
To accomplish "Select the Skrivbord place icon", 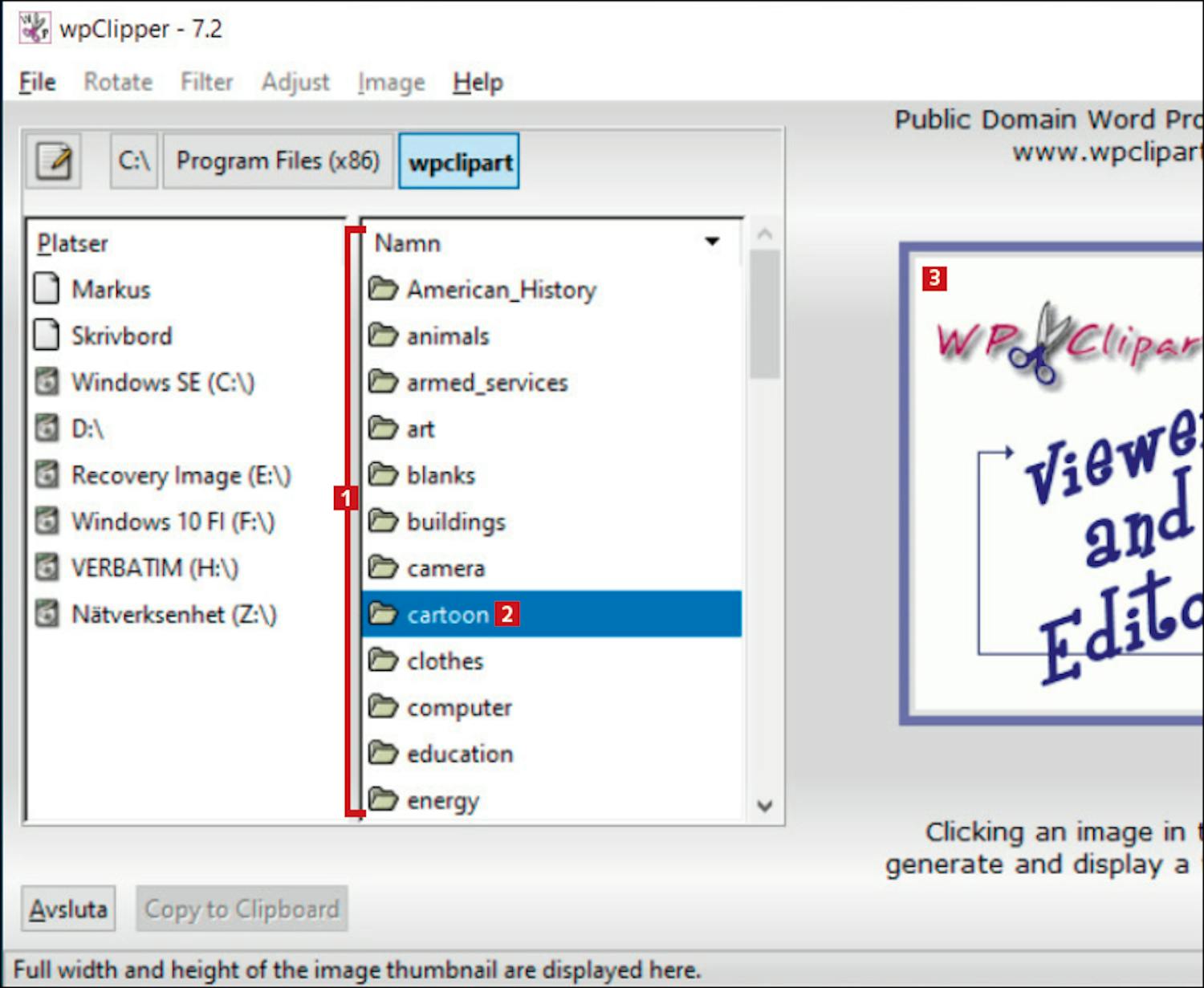I will click(x=47, y=335).
